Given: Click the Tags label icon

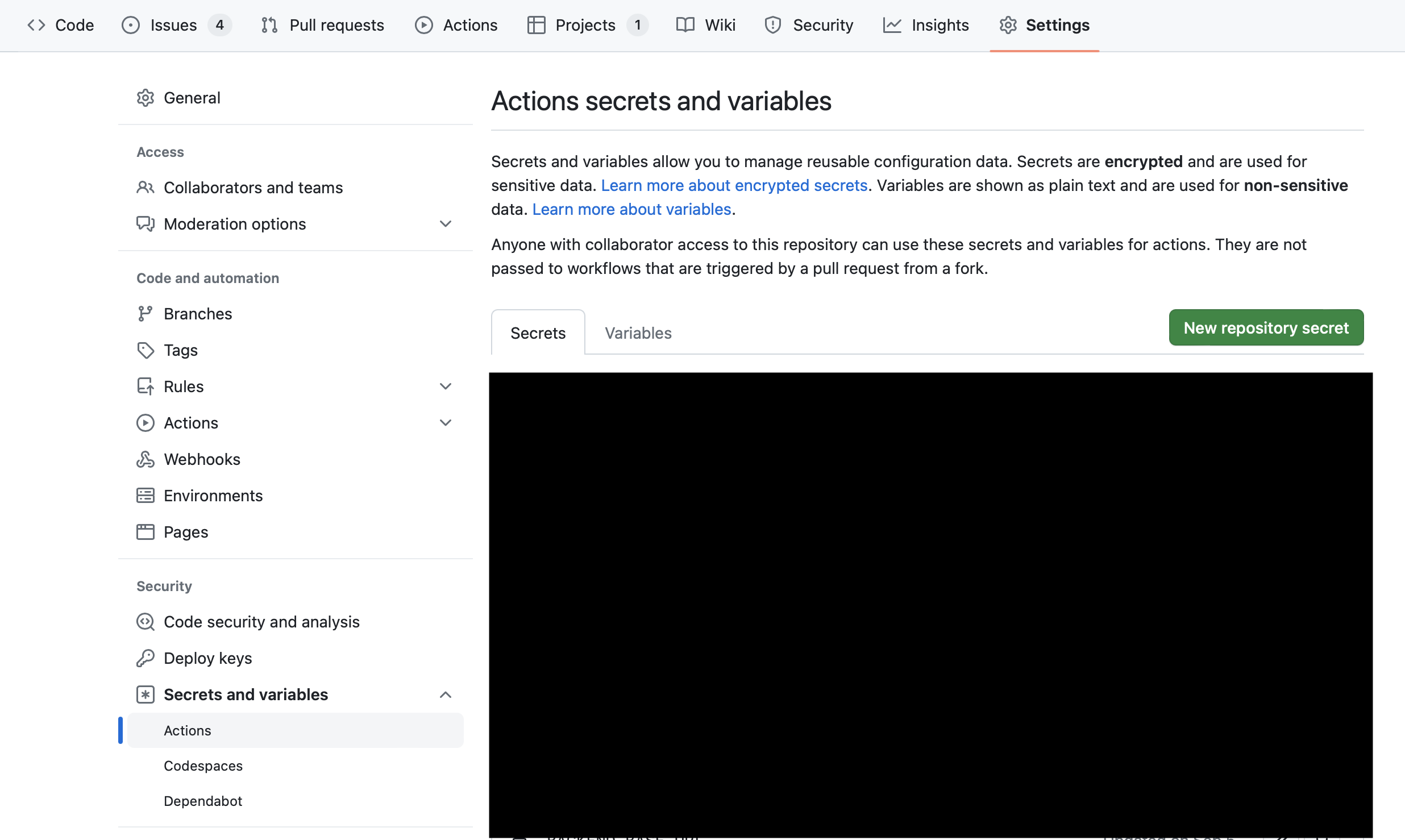Looking at the screenshot, I should point(146,350).
